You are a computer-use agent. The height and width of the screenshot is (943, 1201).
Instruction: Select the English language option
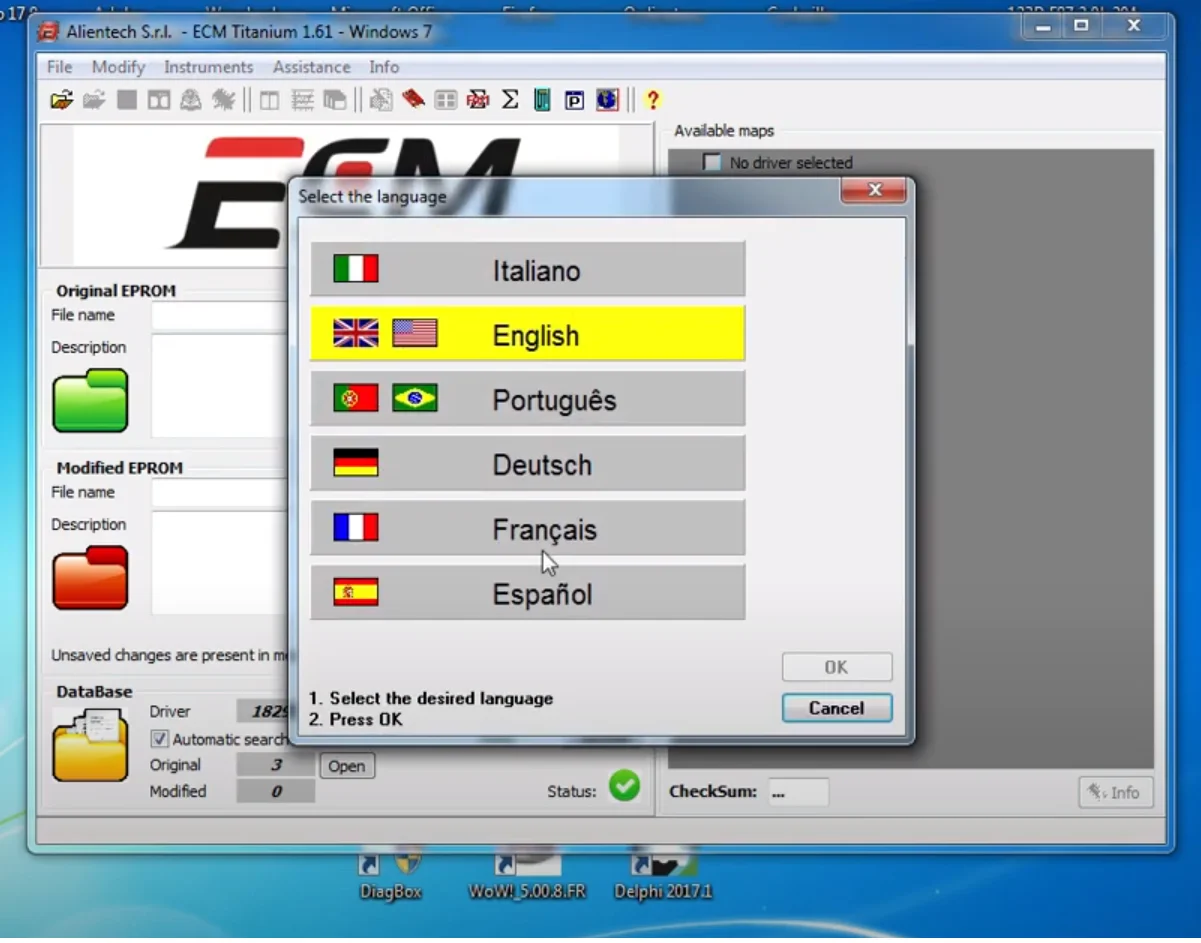[527, 334]
